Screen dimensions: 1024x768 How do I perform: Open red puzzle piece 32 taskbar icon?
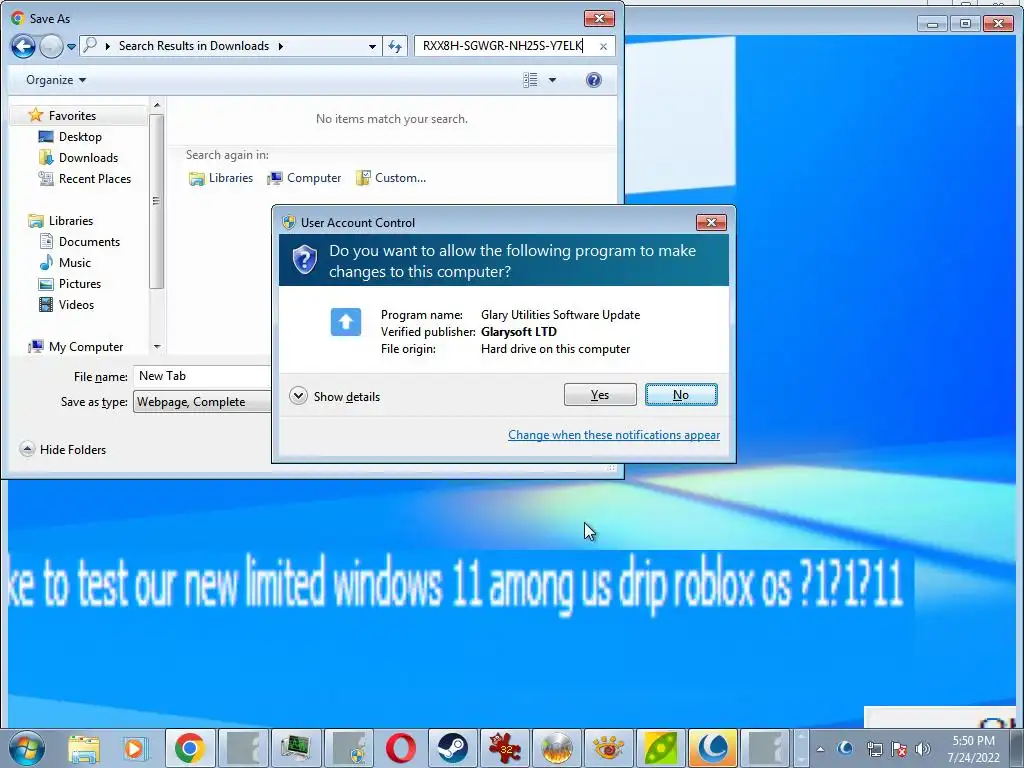505,748
